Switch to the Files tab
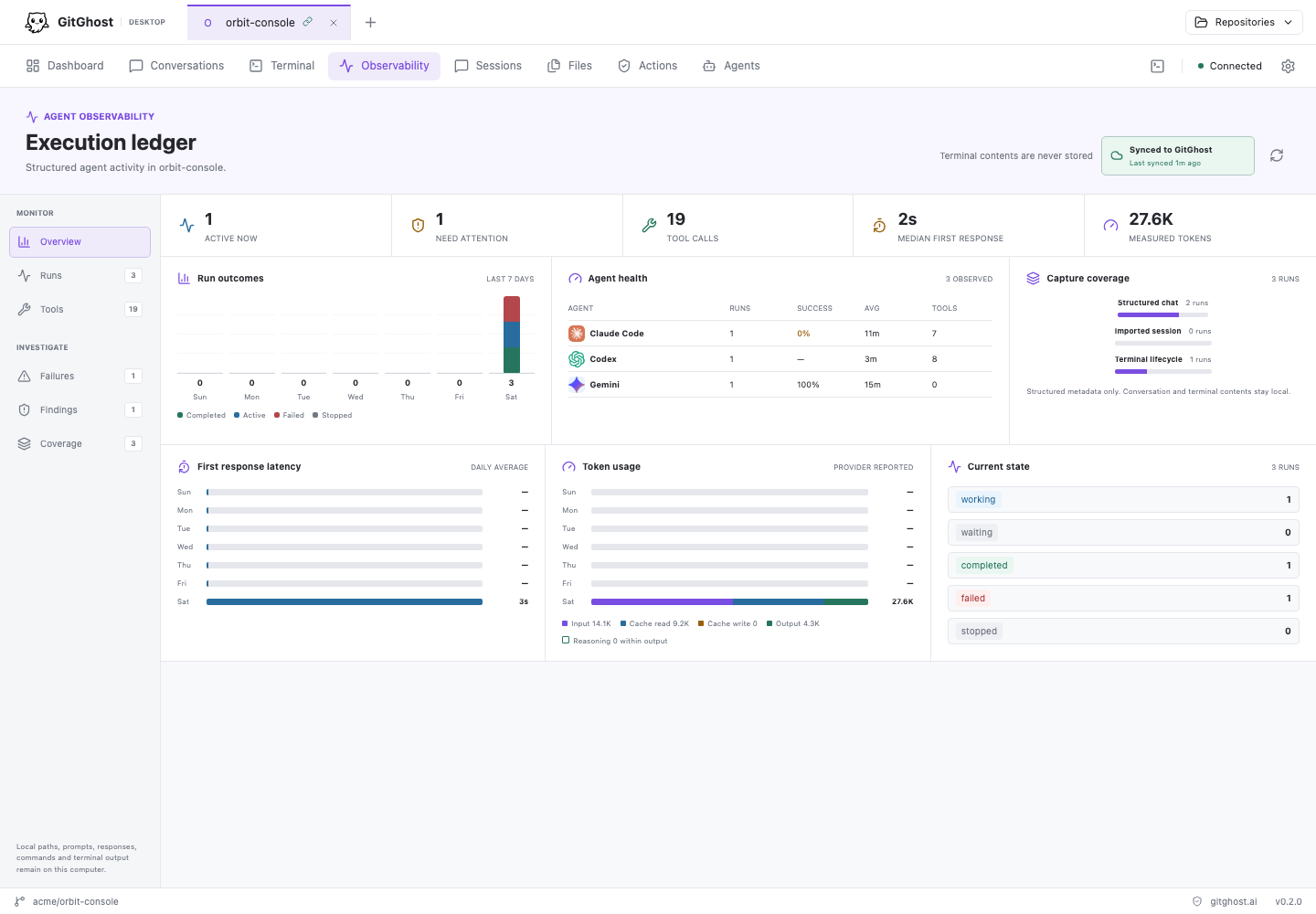 pos(569,66)
